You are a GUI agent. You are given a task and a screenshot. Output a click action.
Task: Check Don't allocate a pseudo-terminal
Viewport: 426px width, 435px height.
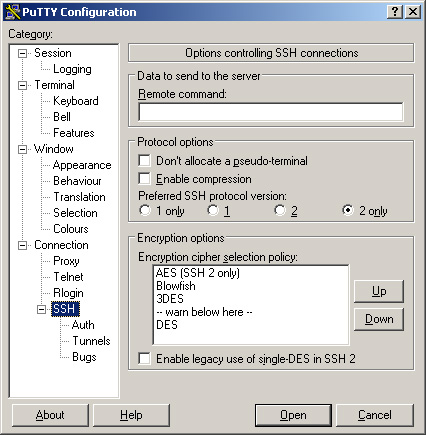[144, 160]
